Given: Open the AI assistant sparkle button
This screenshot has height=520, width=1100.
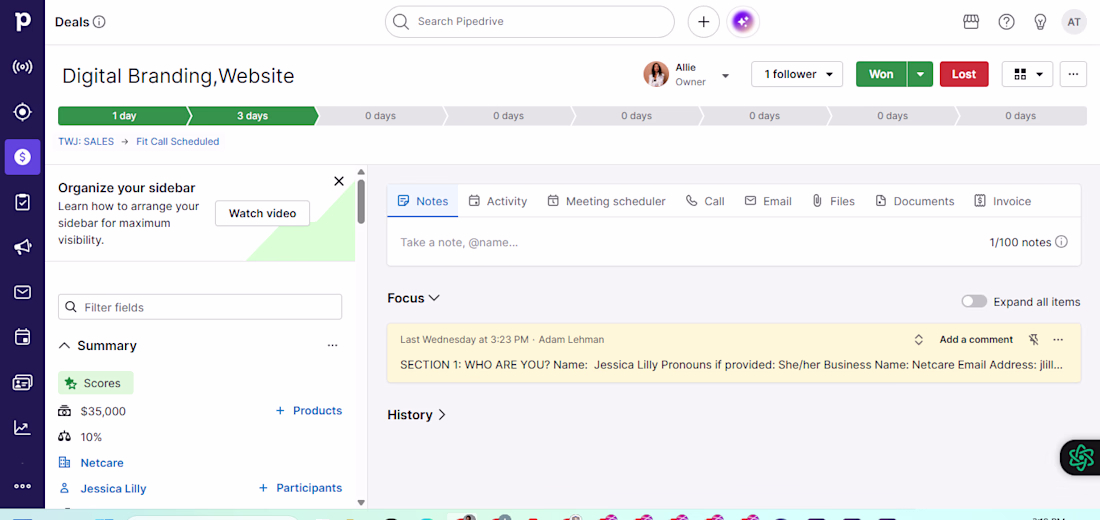Looking at the screenshot, I should [743, 22].
